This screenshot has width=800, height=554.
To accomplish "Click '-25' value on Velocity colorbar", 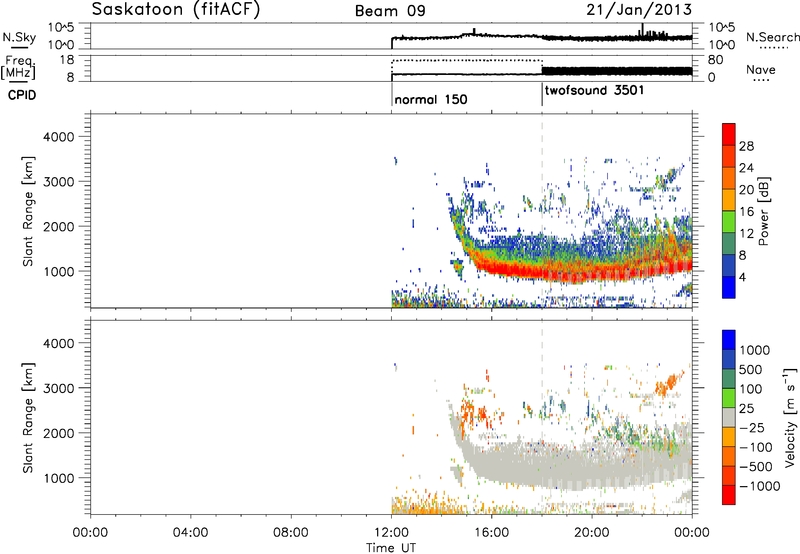I will tap(752, 428).
